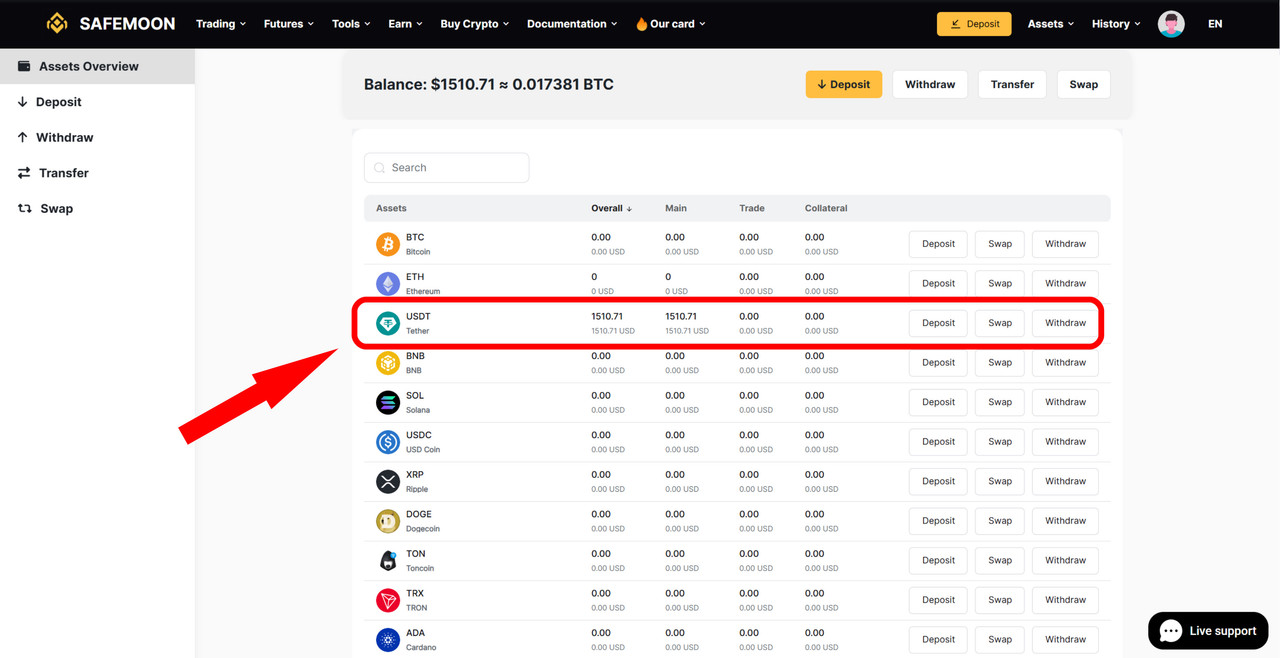Click the BNB coin icon
Viewport: 1280px width, 658px height.
pos(388,363)
